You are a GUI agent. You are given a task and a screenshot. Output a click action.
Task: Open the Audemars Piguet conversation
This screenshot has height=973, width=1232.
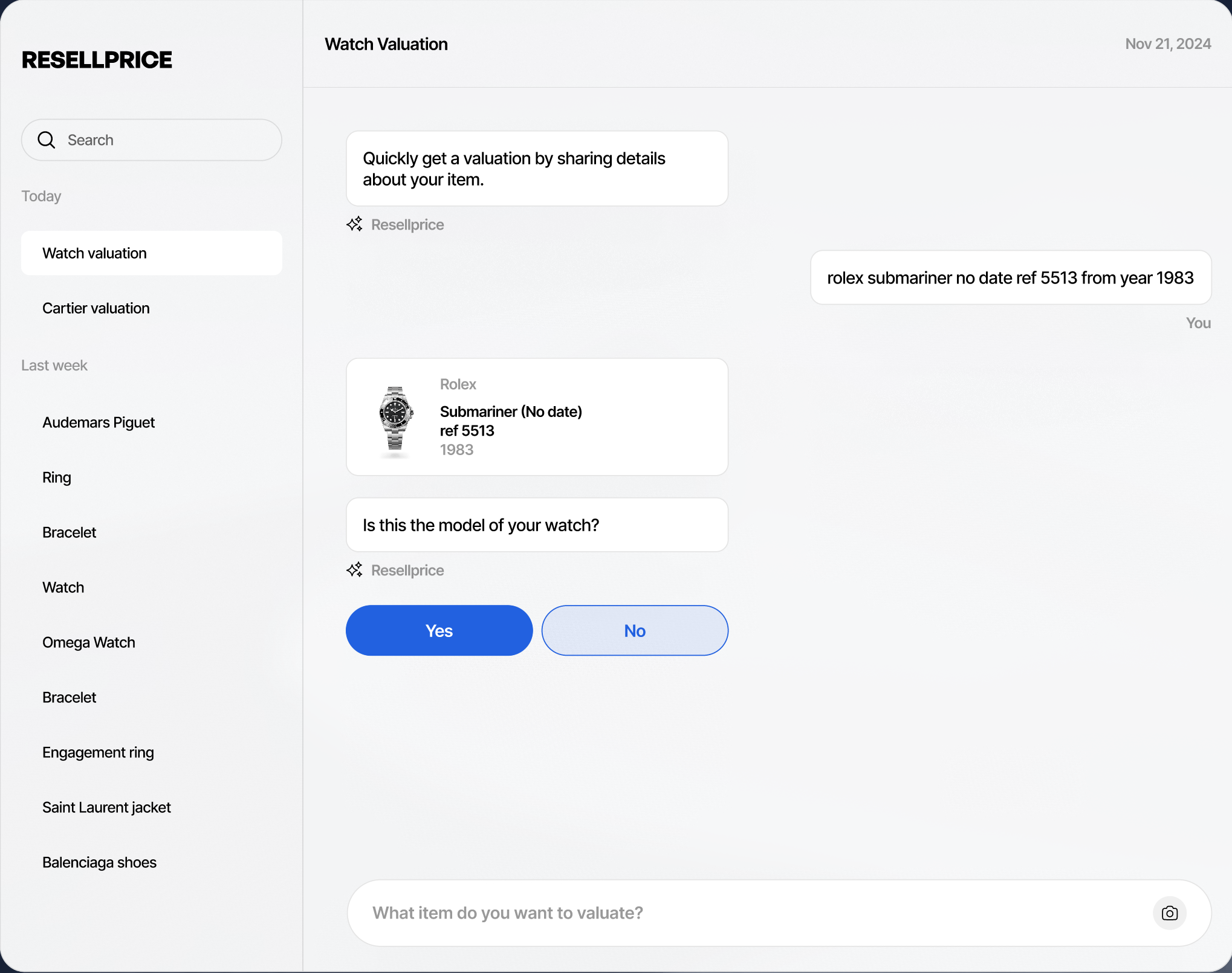(x=99, y=422)
